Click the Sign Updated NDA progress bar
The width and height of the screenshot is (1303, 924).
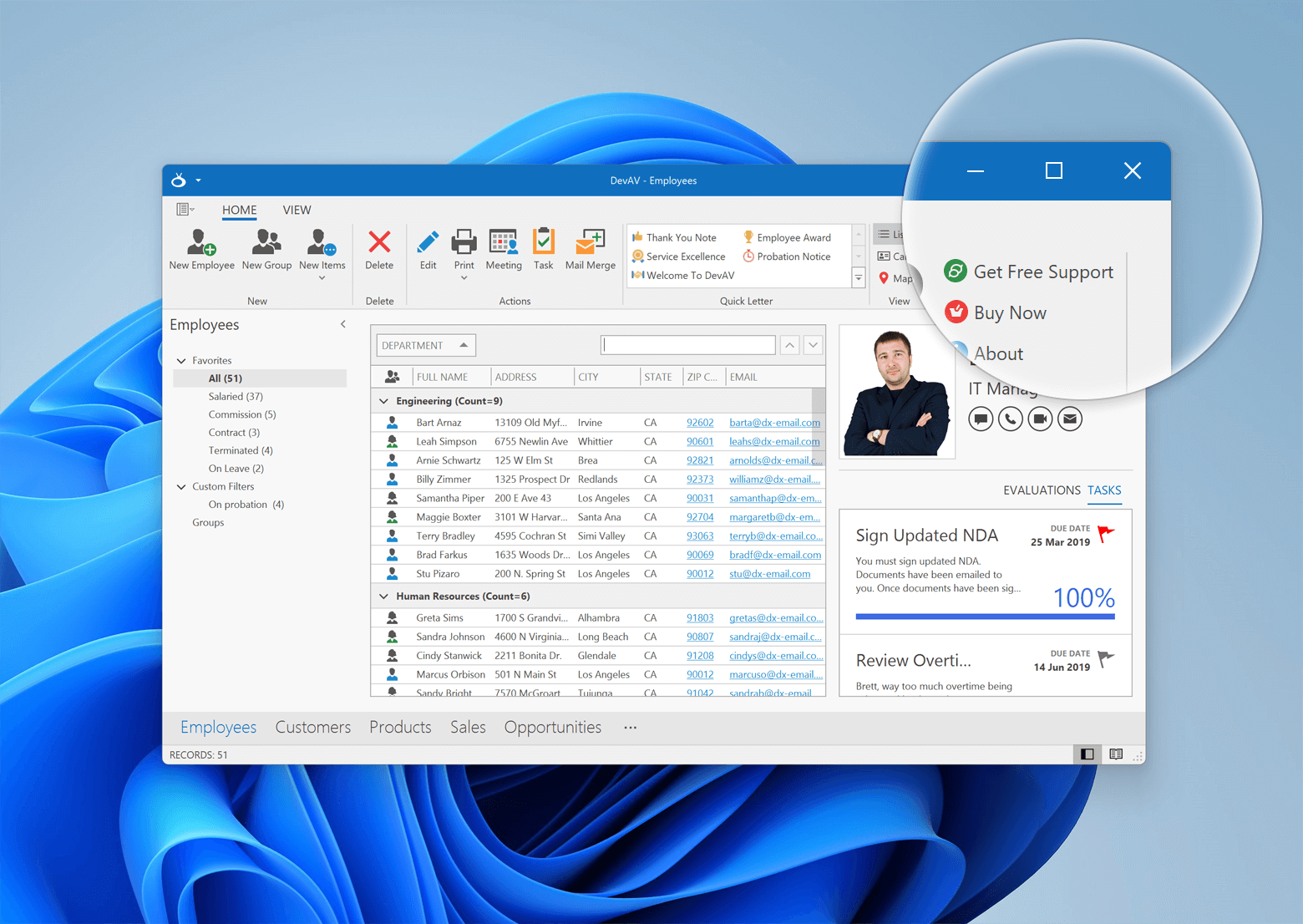(x=984, y=616)
